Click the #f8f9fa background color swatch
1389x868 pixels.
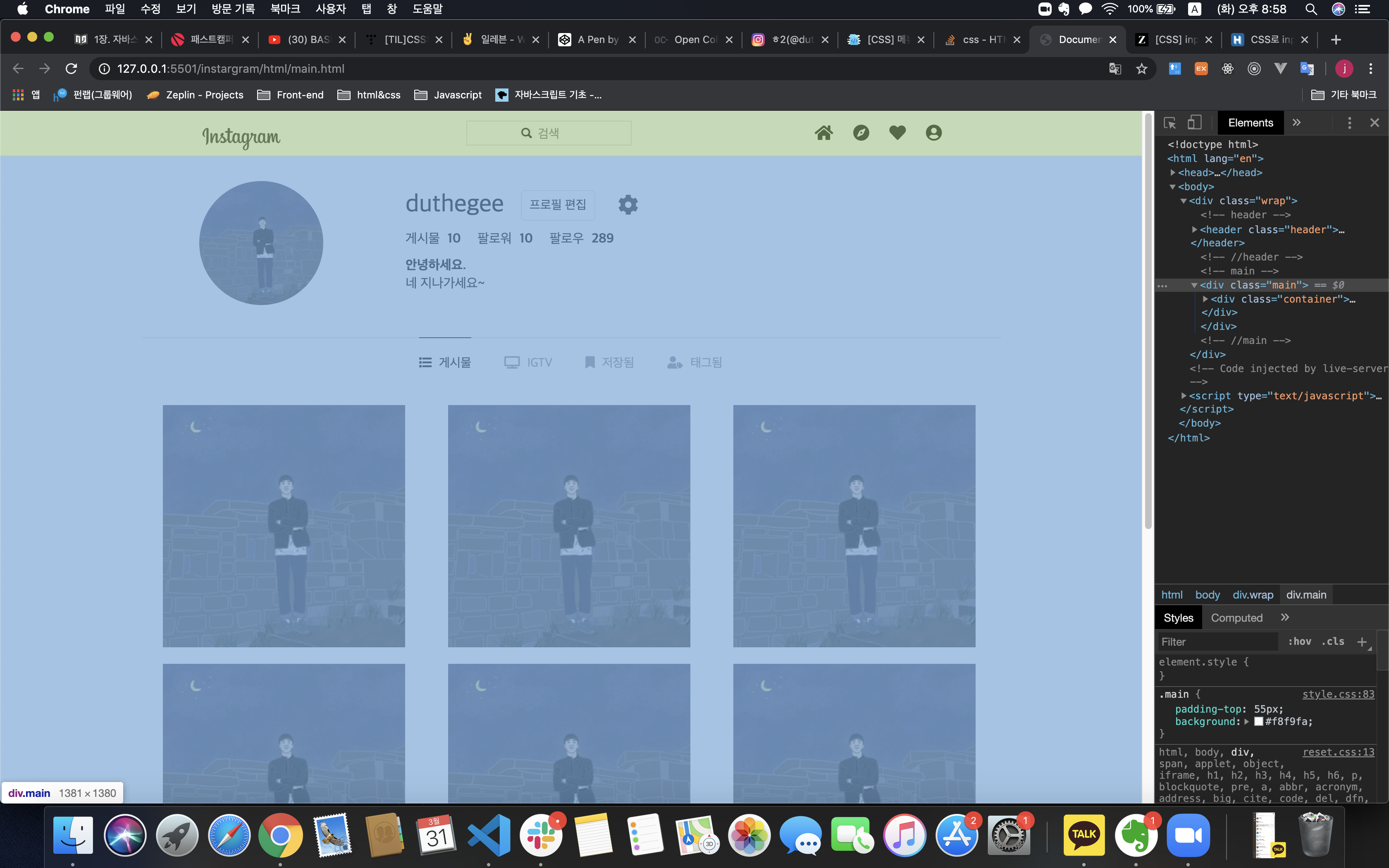tap(1259, 722)
